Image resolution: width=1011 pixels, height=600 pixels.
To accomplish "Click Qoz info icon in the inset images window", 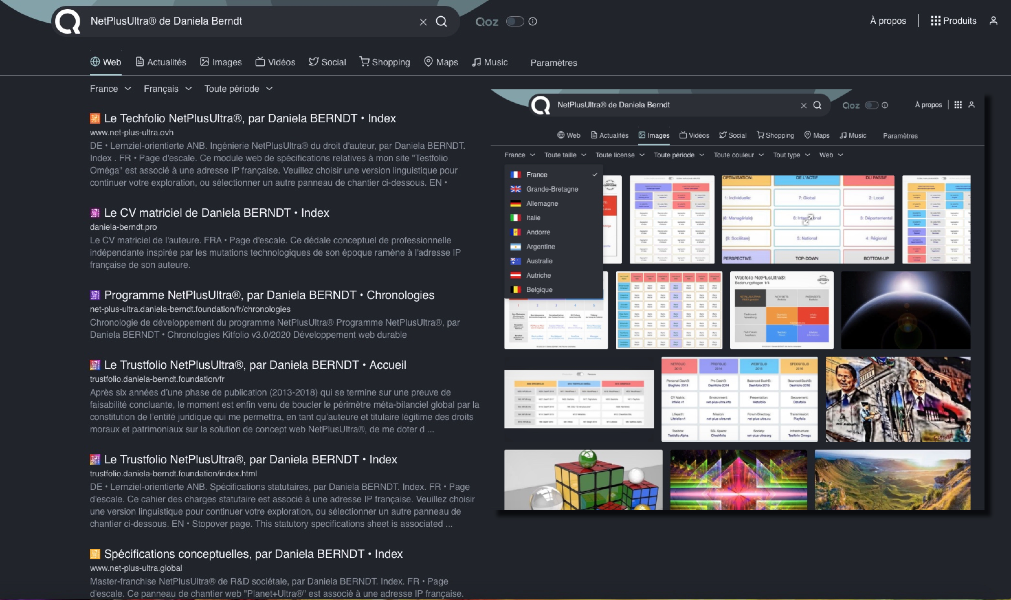I will pos(885,105).
